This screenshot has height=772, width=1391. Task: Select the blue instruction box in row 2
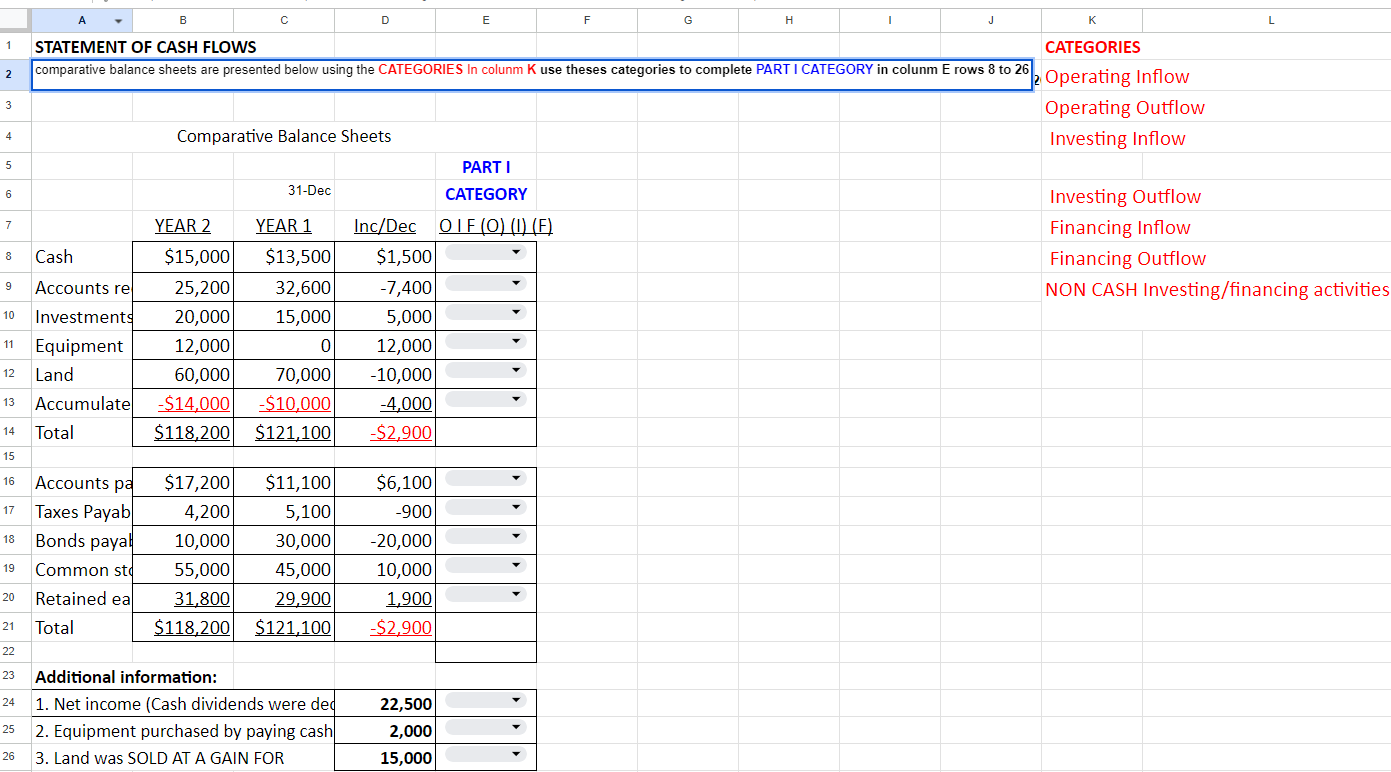pyautogui.click(x=531, y=75)
